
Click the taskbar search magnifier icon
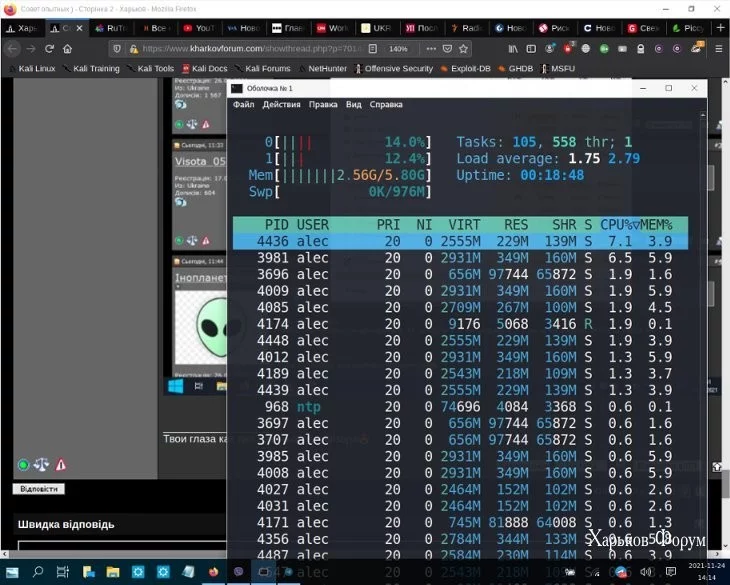pos(38,571)
